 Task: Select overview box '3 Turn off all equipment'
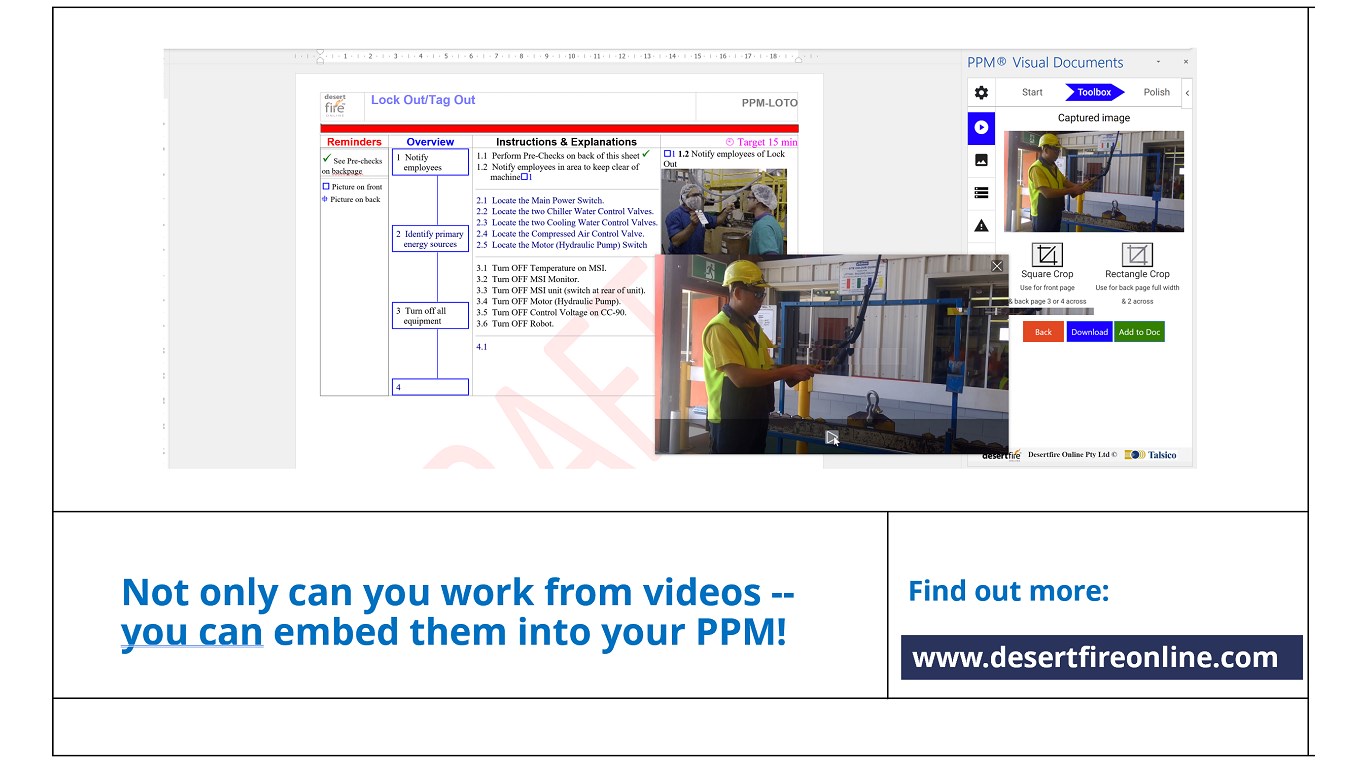coord(430,316)
